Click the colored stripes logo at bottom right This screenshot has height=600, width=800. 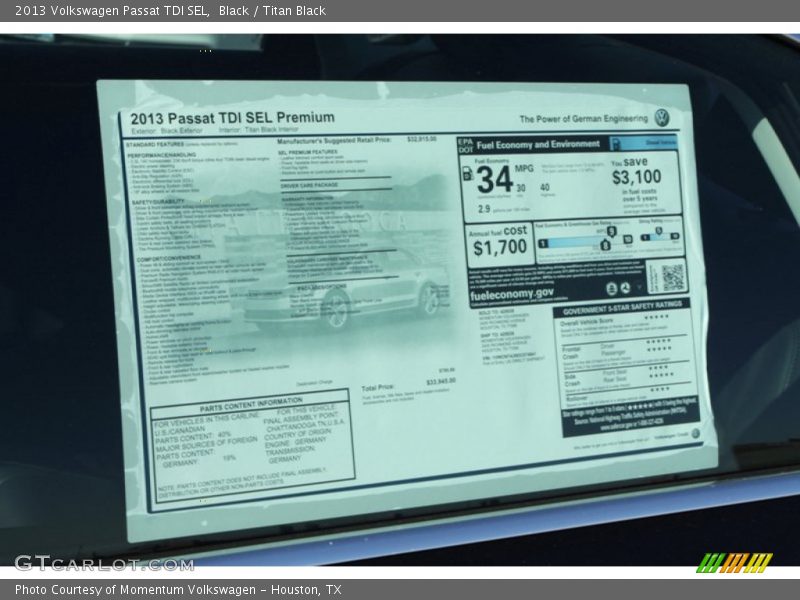[x=734, y=562]
